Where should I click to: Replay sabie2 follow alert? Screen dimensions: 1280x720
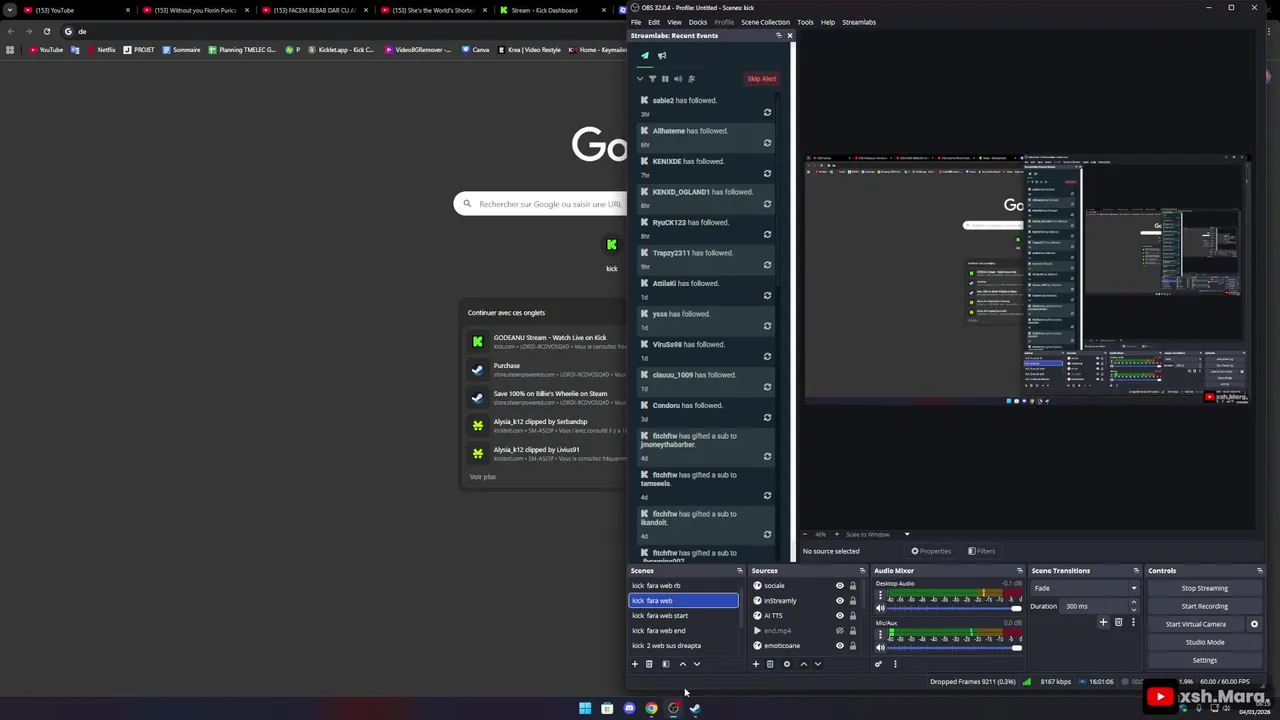767,112
